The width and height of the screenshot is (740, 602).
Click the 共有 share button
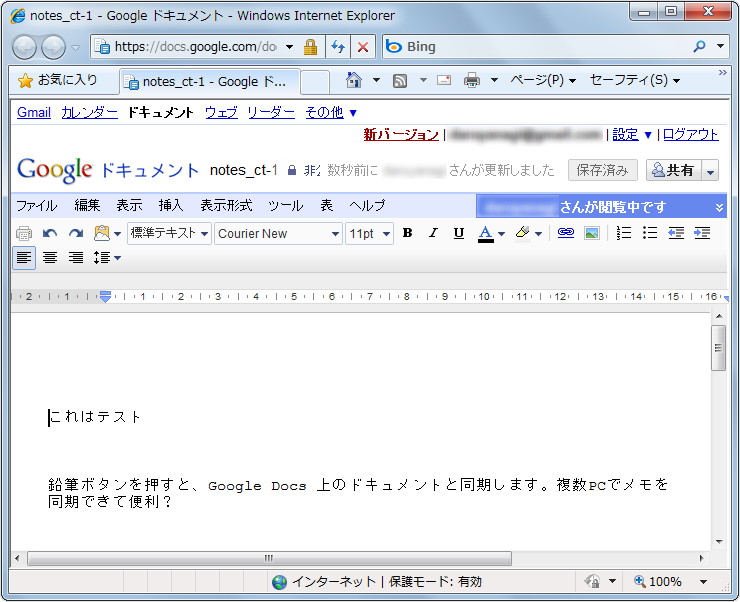pos(674,170)
